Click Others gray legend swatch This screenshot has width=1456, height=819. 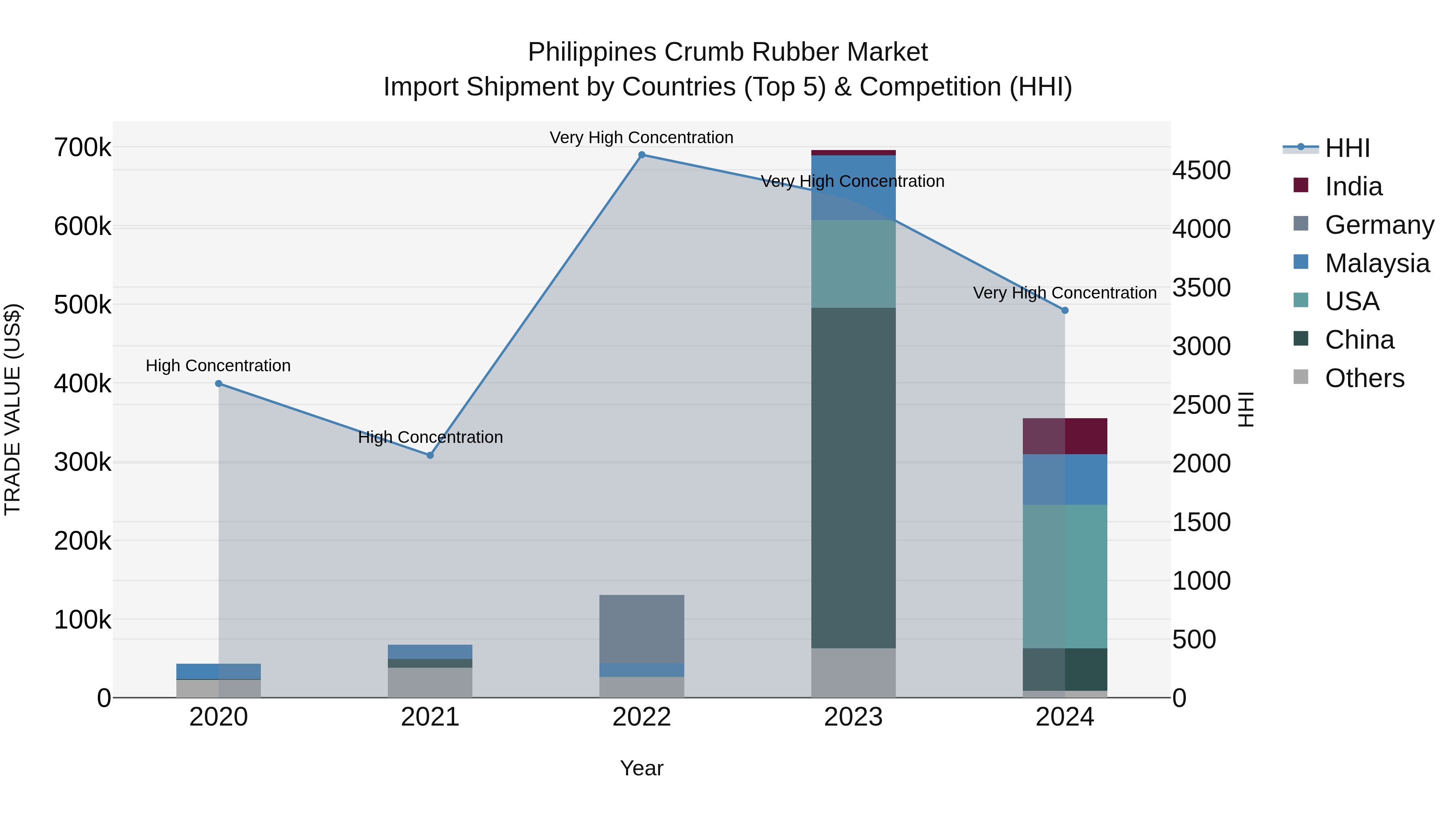1301,377
